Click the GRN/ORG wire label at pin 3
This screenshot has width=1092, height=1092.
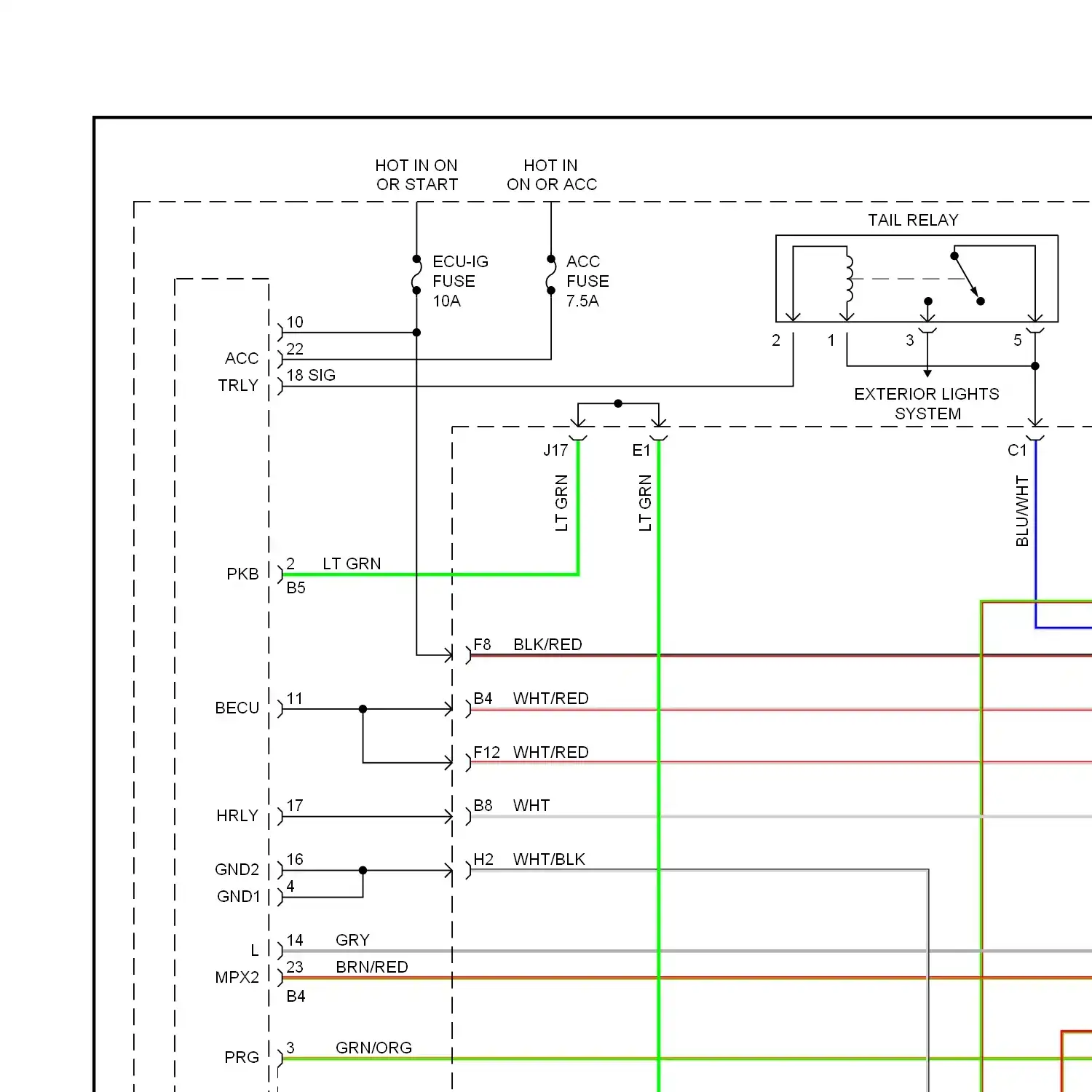click(x=374, y=1048)
